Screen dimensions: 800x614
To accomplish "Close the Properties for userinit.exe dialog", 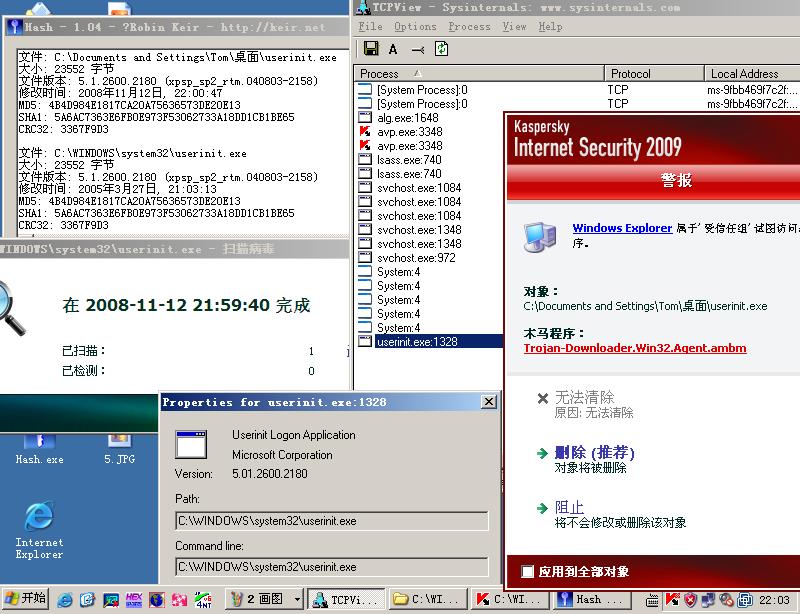I will [489, 402].
